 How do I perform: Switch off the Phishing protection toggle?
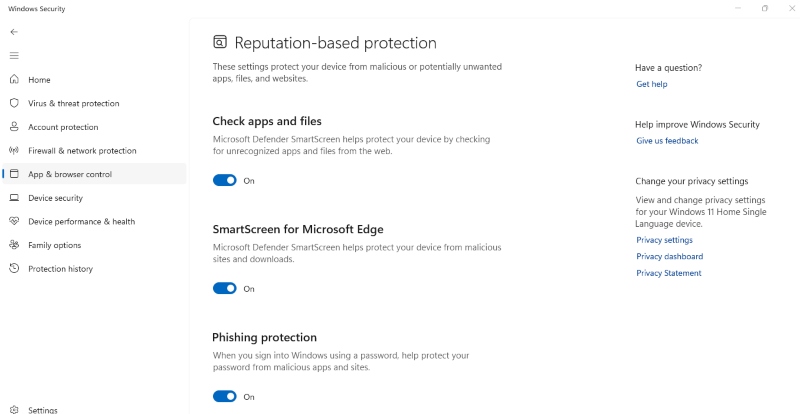coord(225,397)
